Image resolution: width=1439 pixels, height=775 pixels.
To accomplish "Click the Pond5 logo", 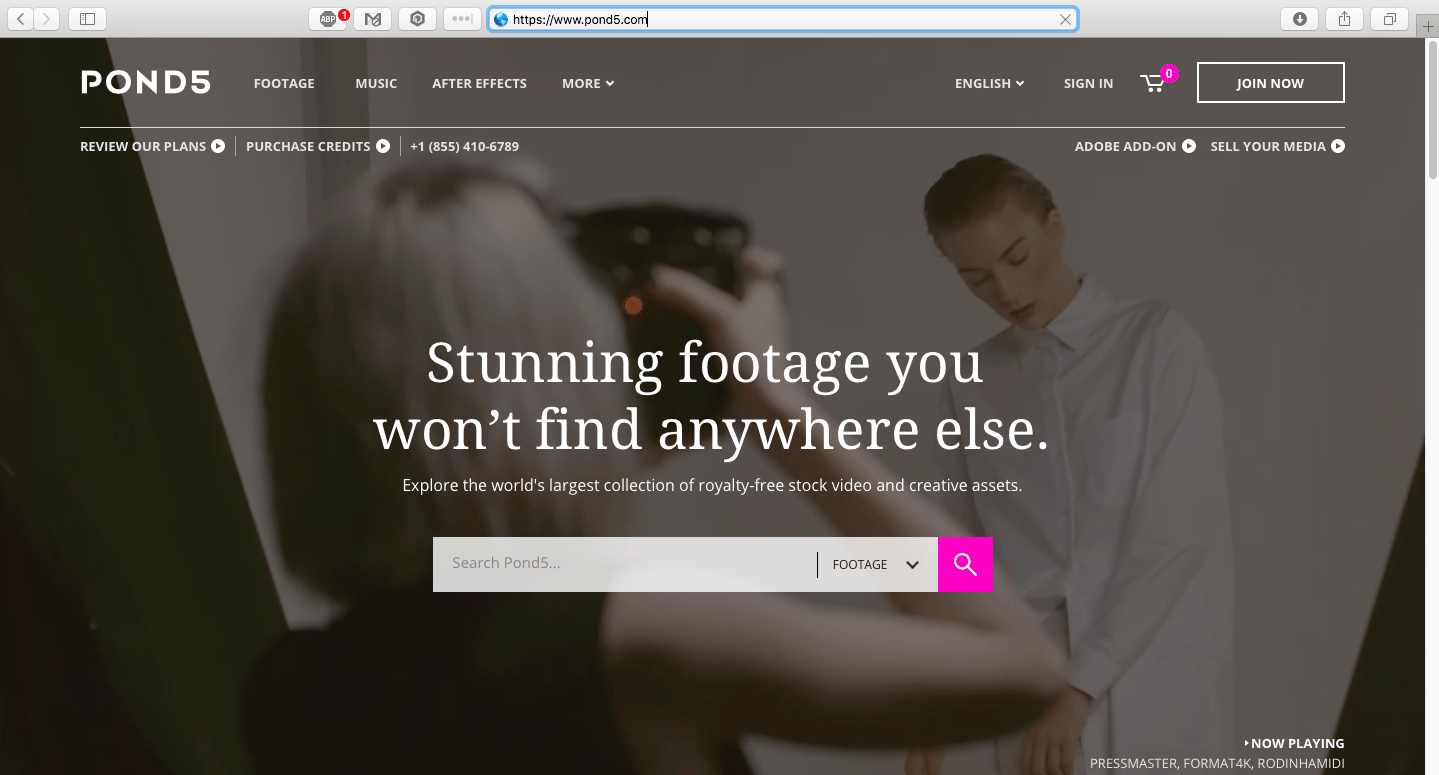I will point(146,83).
